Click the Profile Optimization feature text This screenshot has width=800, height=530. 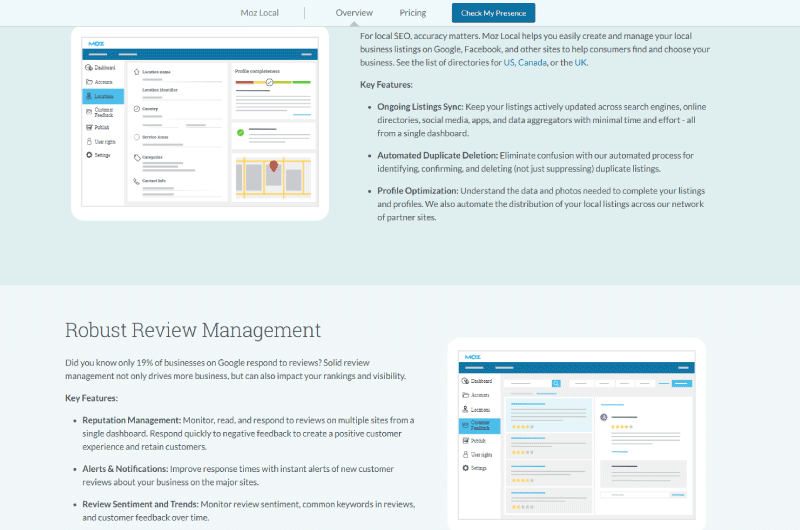click(x=541, y=204)
